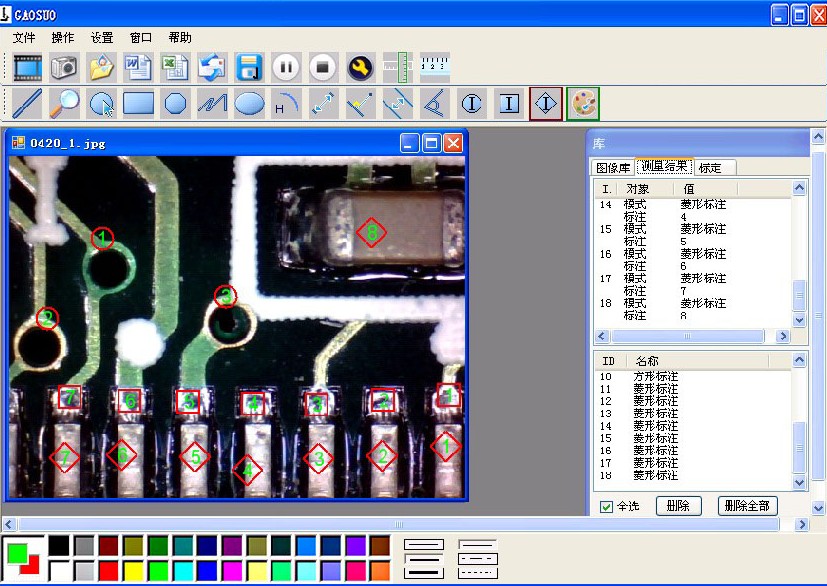Open image file folder icon
Viewport: 827px width, 586px height.
tap(101, 68)
